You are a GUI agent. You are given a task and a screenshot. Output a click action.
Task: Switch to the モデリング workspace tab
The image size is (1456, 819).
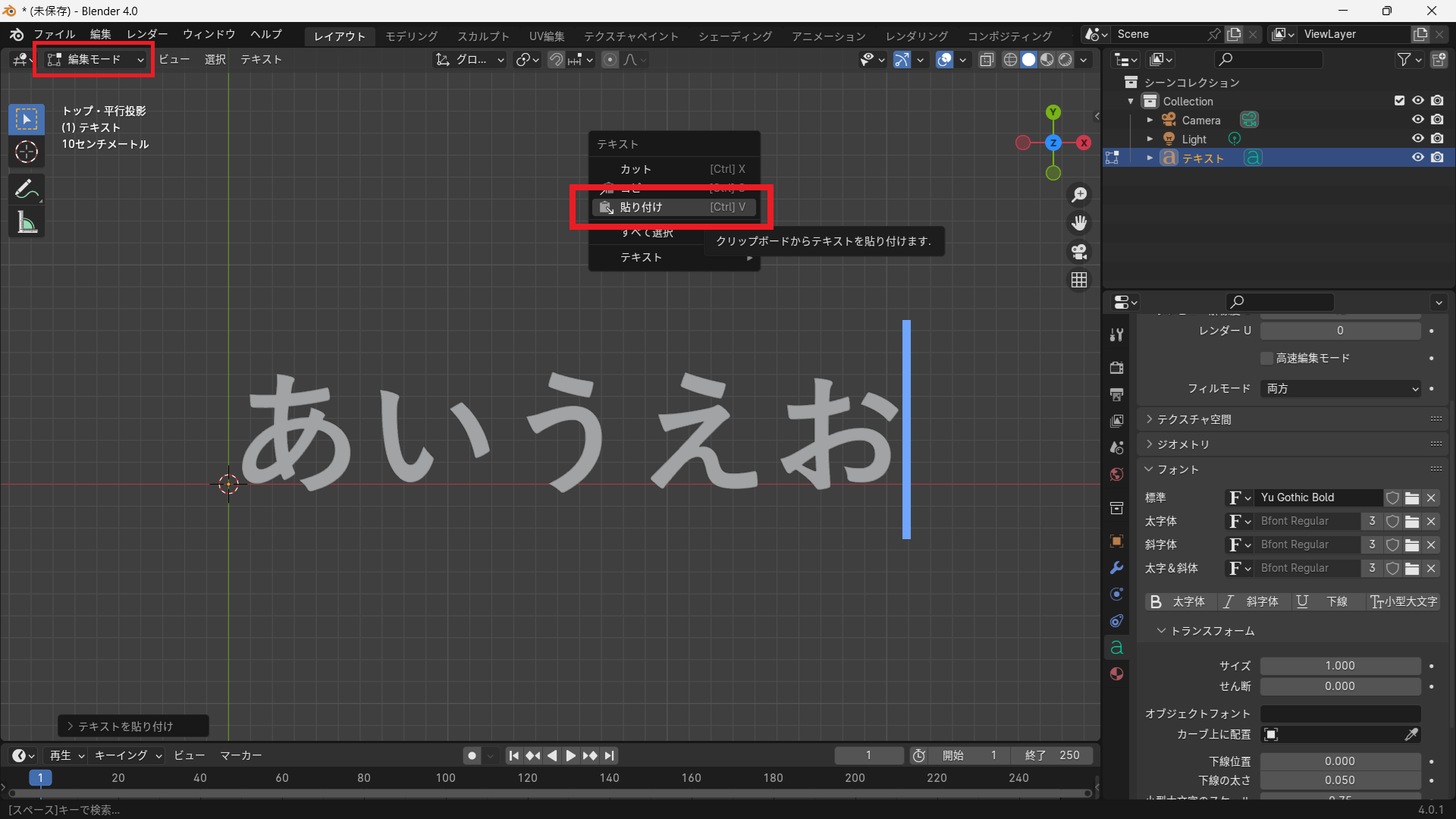coord(411,36)
